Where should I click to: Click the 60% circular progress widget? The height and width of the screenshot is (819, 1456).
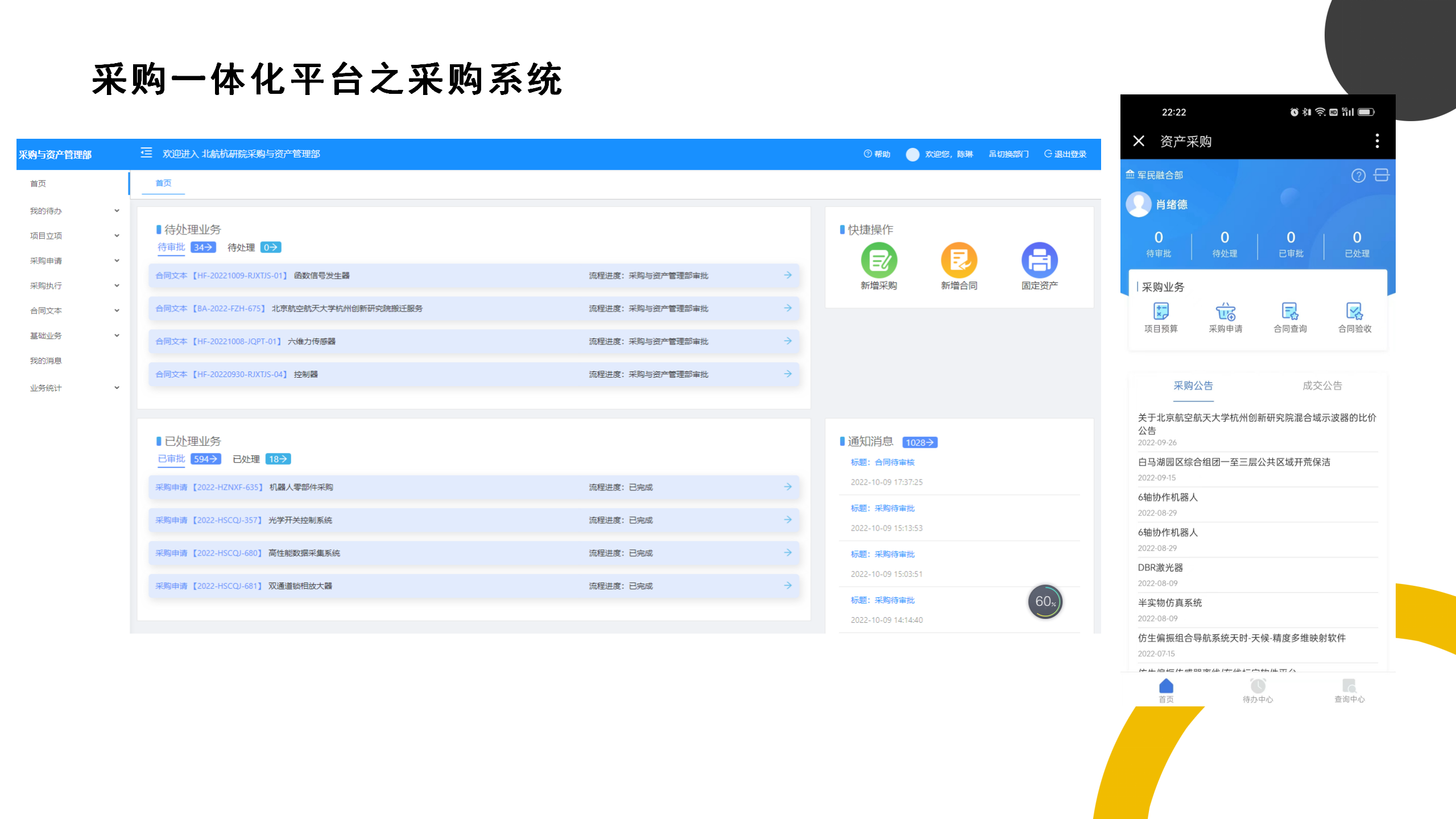(1045, 602)
